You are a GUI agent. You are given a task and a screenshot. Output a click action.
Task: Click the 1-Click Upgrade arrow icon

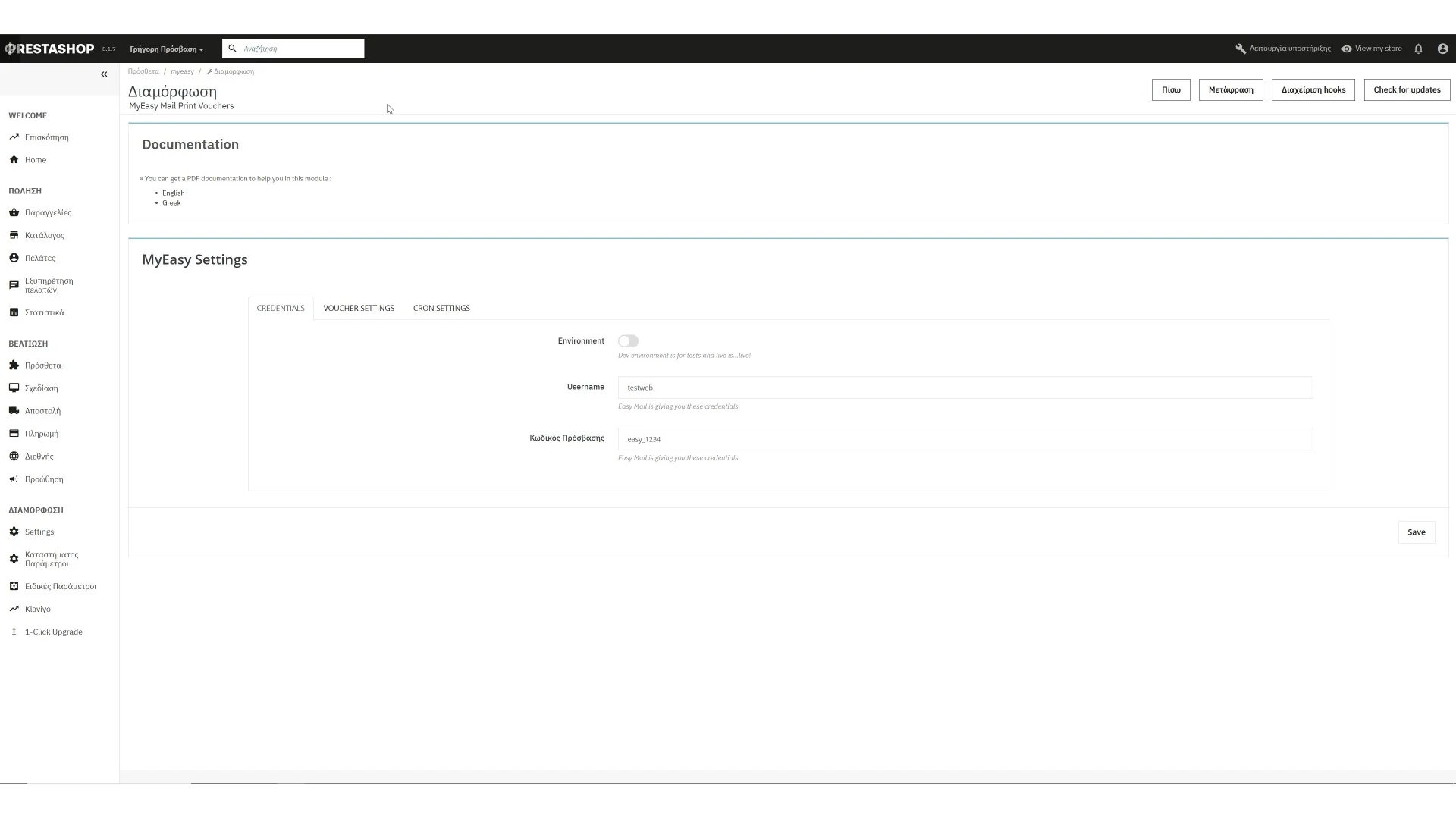(14, 632)
